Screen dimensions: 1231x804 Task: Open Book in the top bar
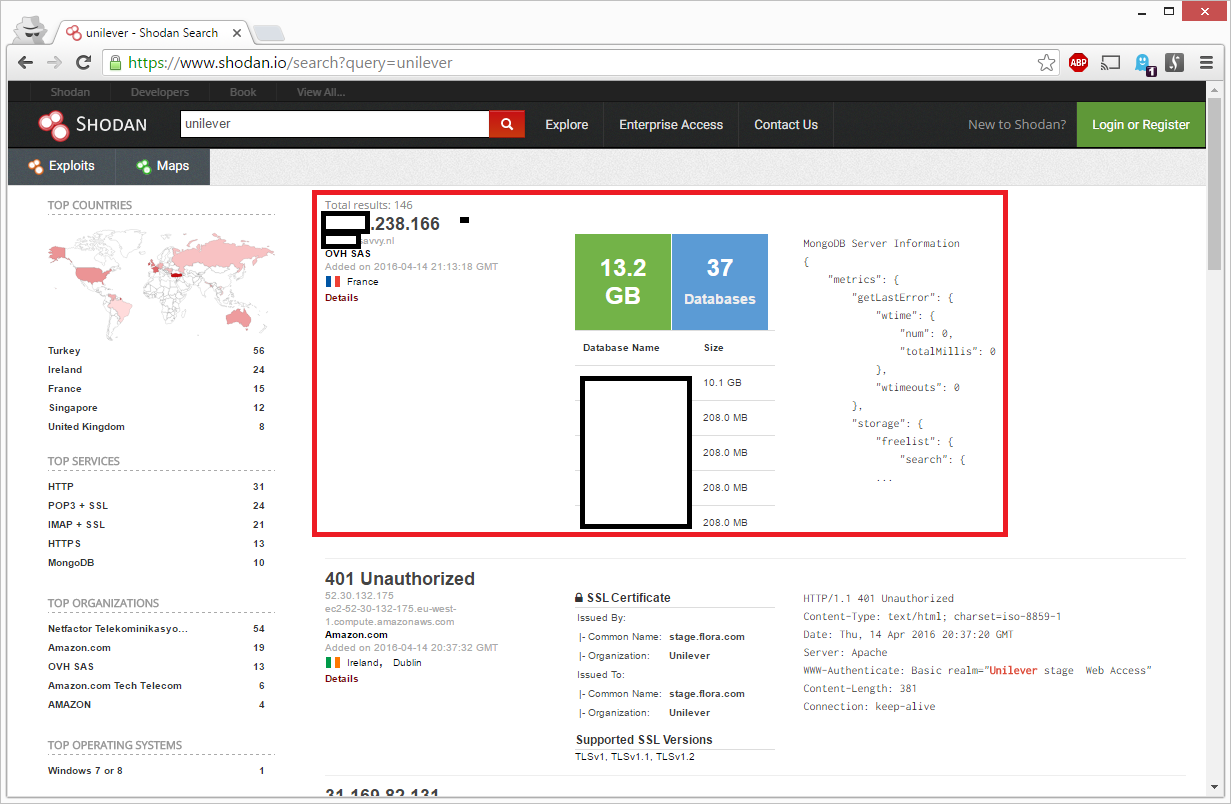243,92
